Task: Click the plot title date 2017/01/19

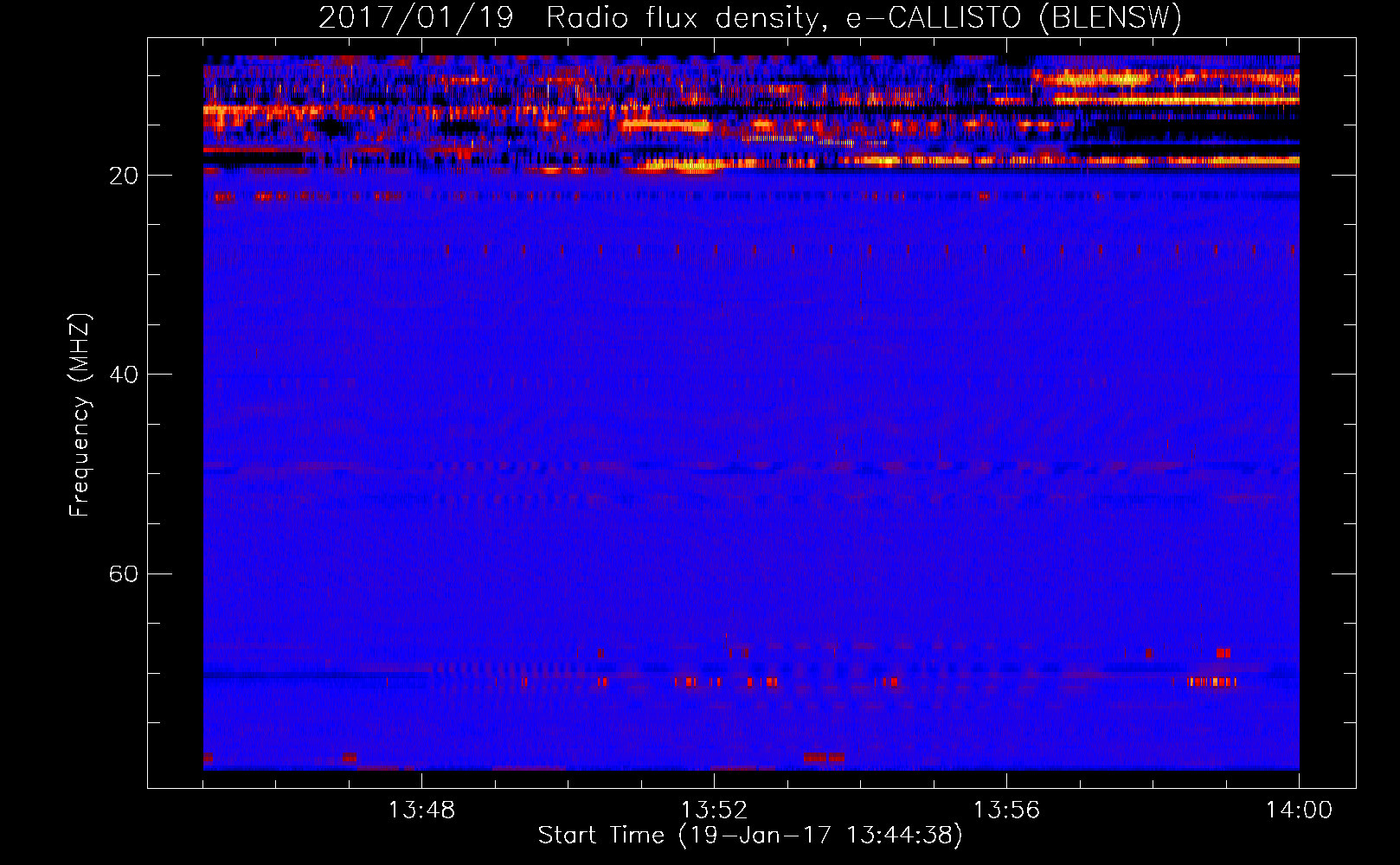Action: 416,17
